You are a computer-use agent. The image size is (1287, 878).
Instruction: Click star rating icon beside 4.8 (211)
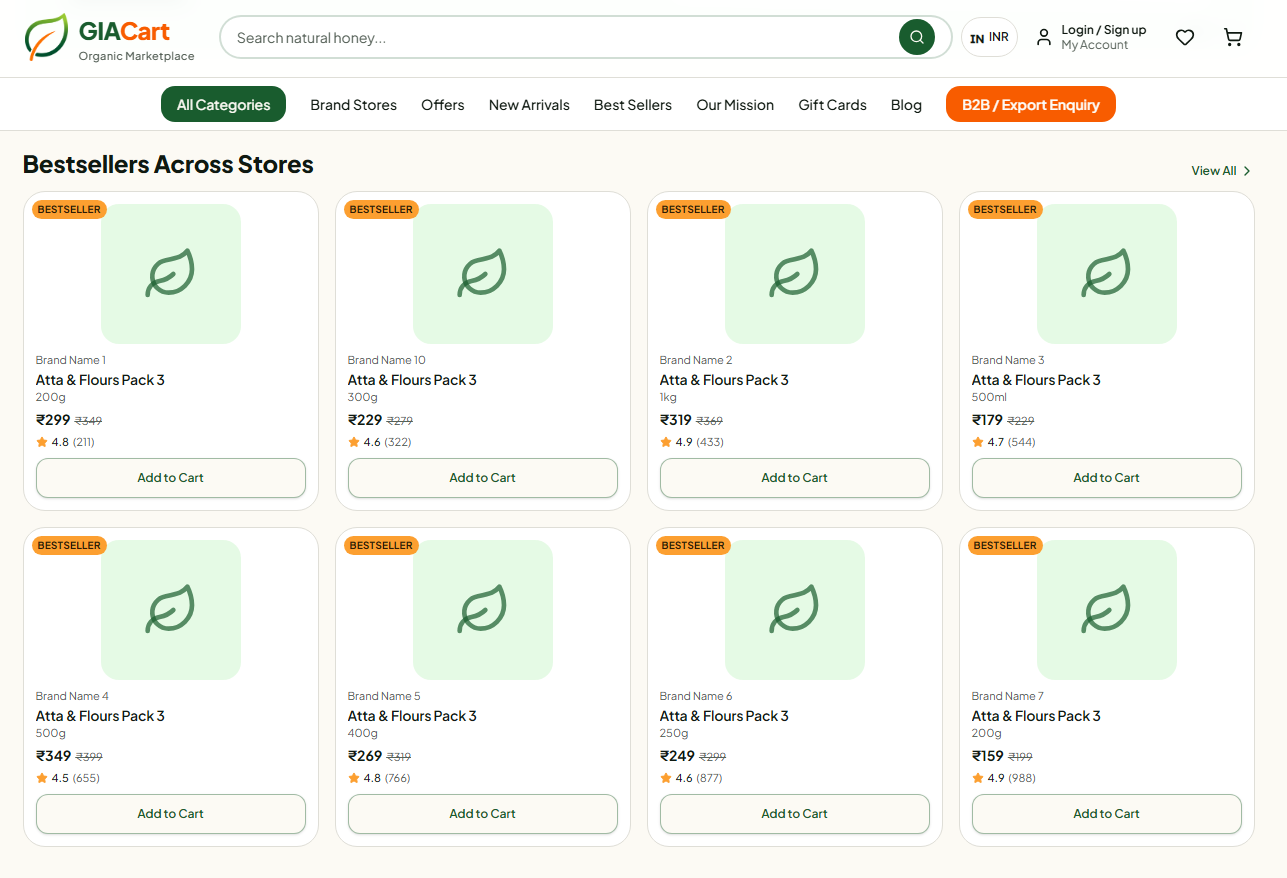tap(42, 442)
